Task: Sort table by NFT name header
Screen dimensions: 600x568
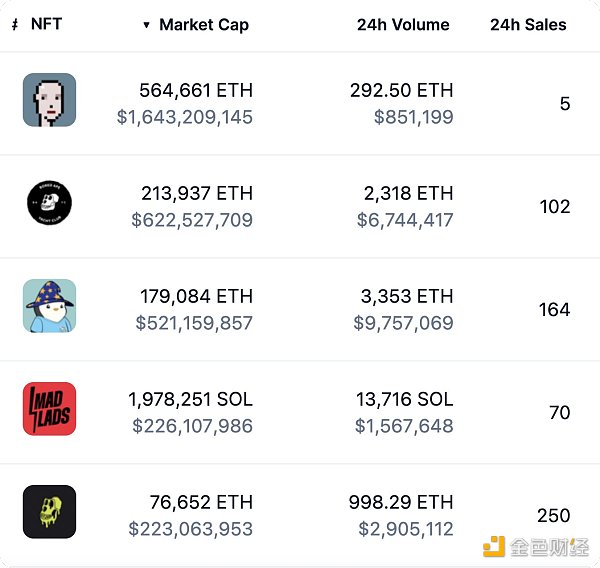Action: click(x=46, y=24)
